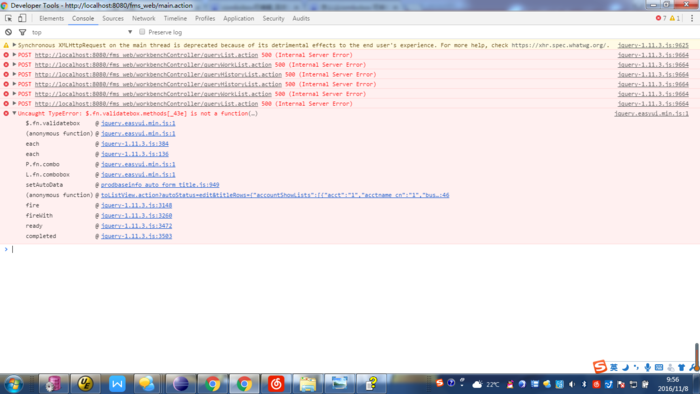Click the volume speaker tray icon
The height and width of the screenshot is (394, 700).
[x=572, y=384]
